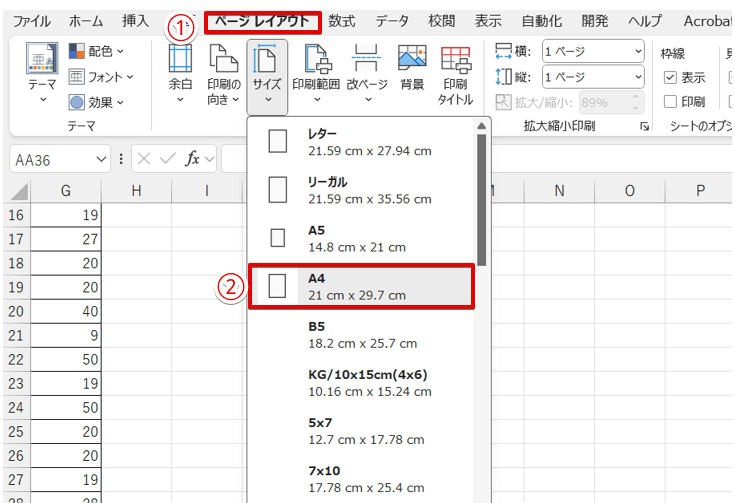735x503 pixels.
Task: Click the 余白 margins button
Action: pyautogui.click(x=180, y=74)
